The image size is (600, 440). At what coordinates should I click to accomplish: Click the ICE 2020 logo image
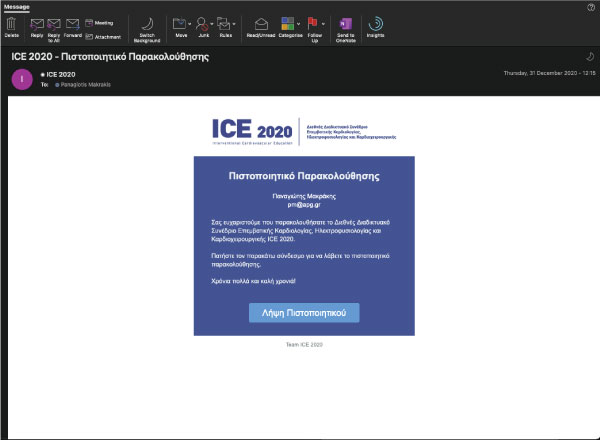(304, 132)
